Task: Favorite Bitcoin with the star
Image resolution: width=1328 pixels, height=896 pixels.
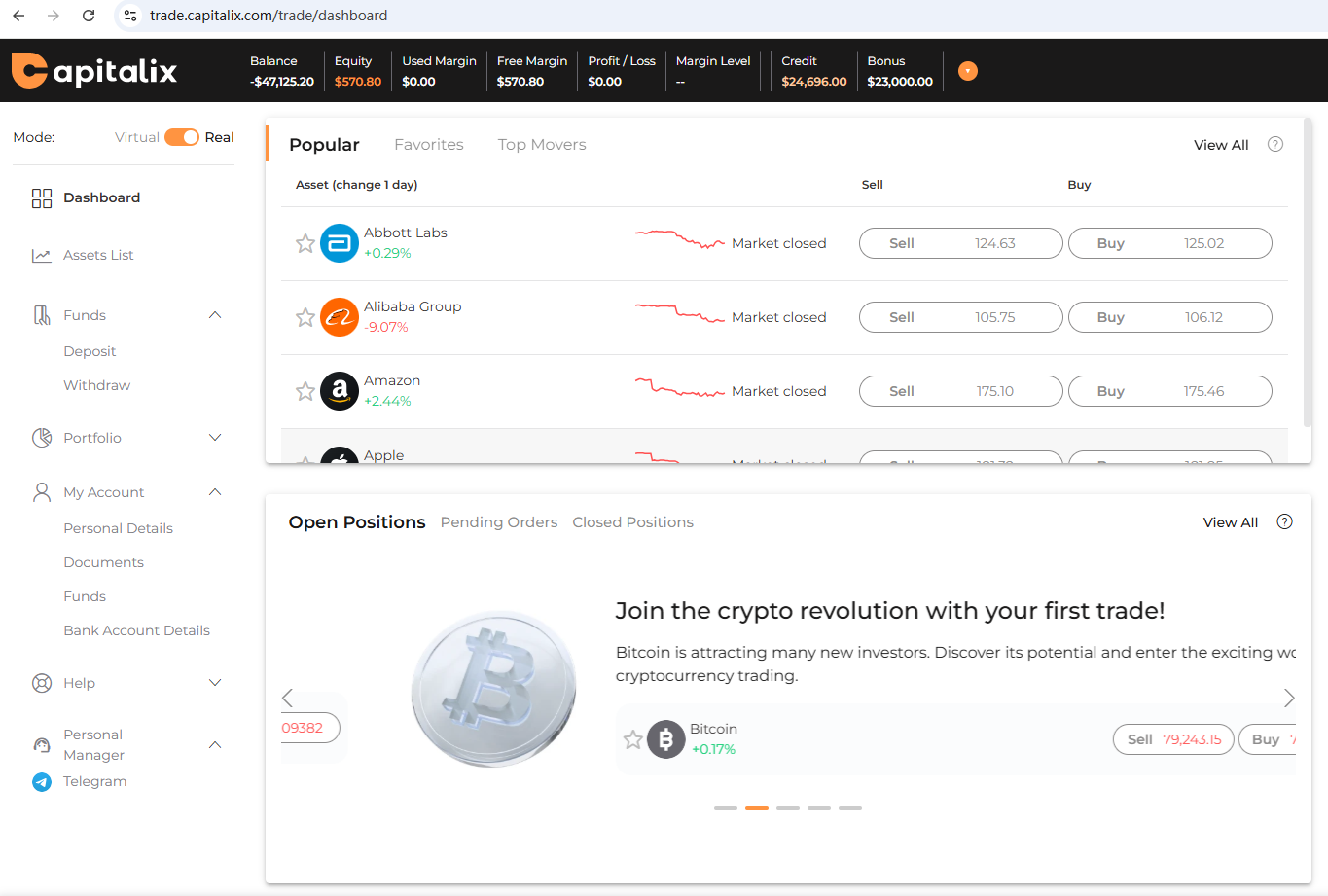Action: (633, 739)
